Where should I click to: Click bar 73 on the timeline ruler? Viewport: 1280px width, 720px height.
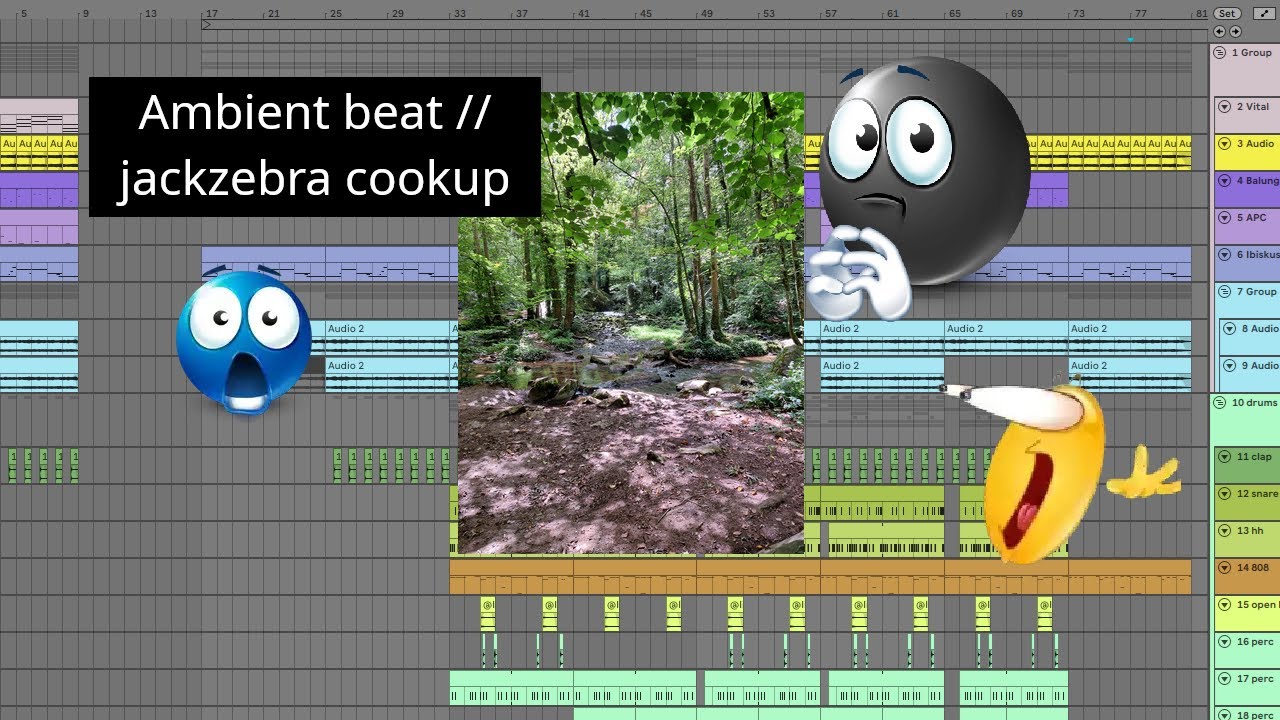[1079, 14]
